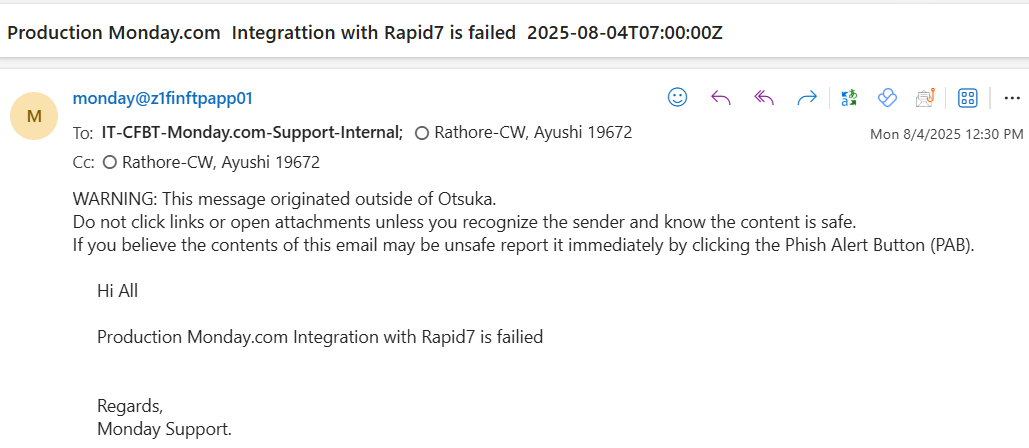The width and height of the screenshot is (1029, 448).
Task: Reply to this email
Action: pos(720,97)
